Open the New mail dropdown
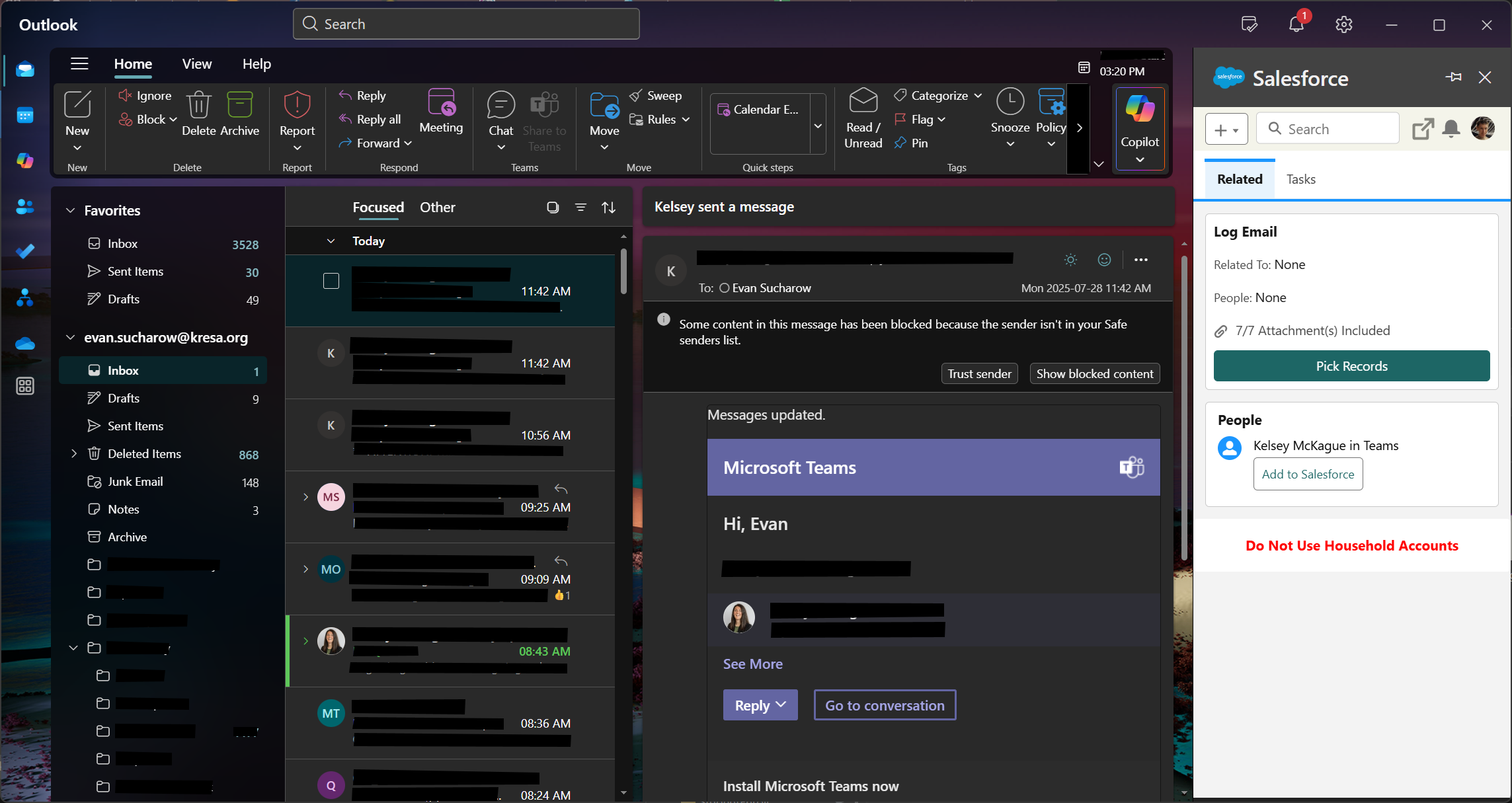1512x803 pixels. 77,148
